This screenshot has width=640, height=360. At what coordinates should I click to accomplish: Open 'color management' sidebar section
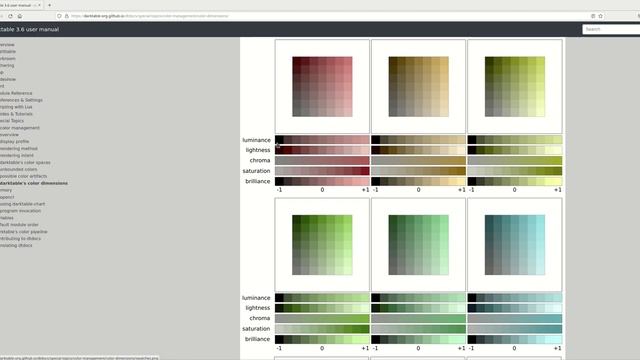point(20,128)
